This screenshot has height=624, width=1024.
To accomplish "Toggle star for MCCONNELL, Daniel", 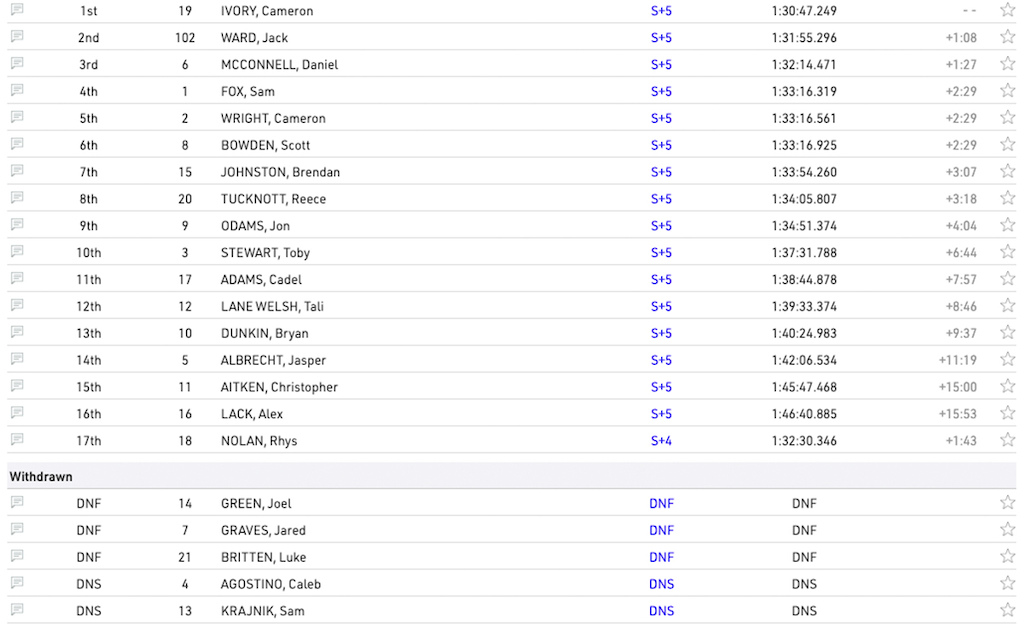I will 1007,63.
